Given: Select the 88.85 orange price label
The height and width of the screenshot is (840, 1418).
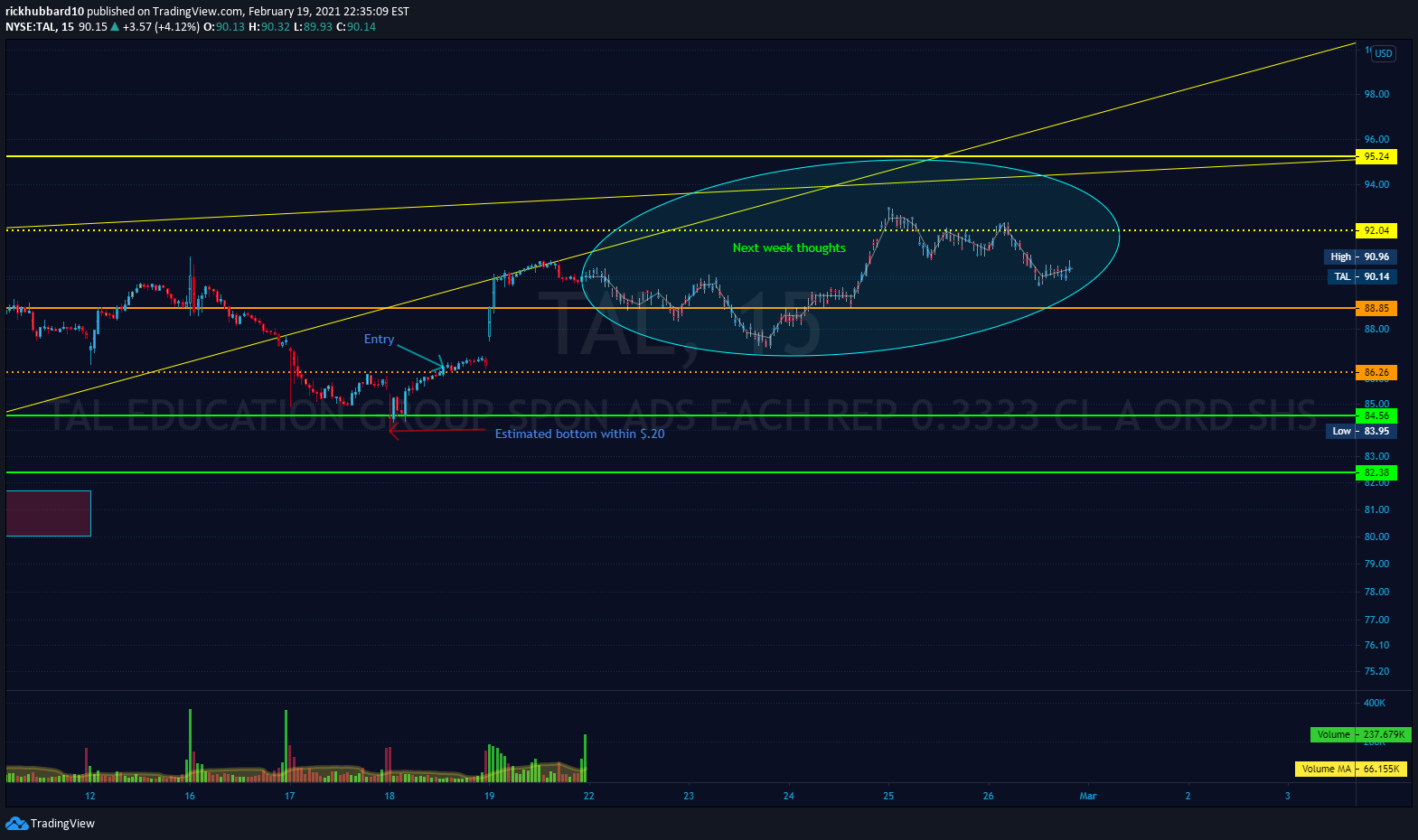Looking at the screenshot, I should point(1376,308).
